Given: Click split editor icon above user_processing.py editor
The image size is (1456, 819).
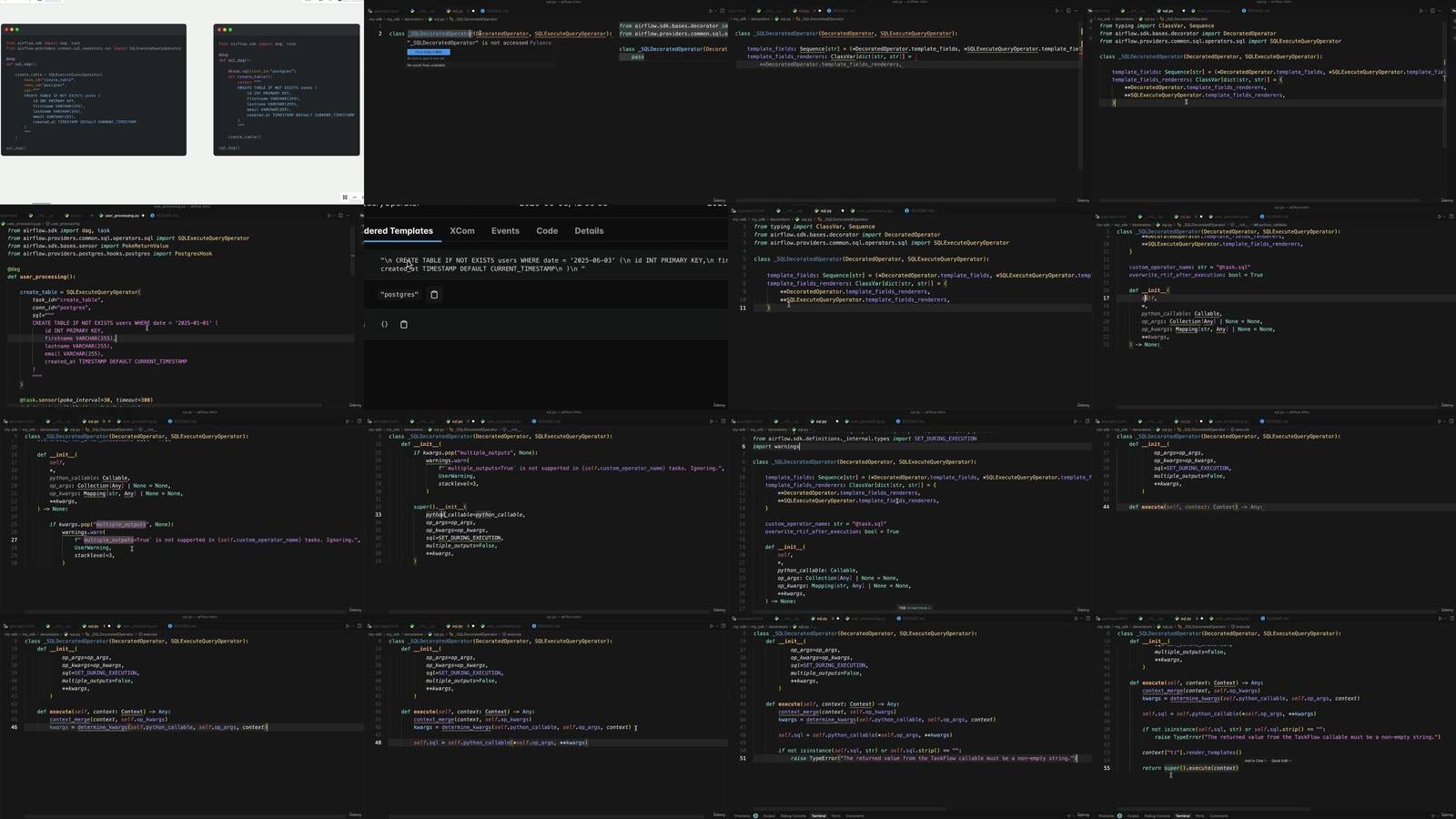Looking at the screenshot, I should click(340, 216).
